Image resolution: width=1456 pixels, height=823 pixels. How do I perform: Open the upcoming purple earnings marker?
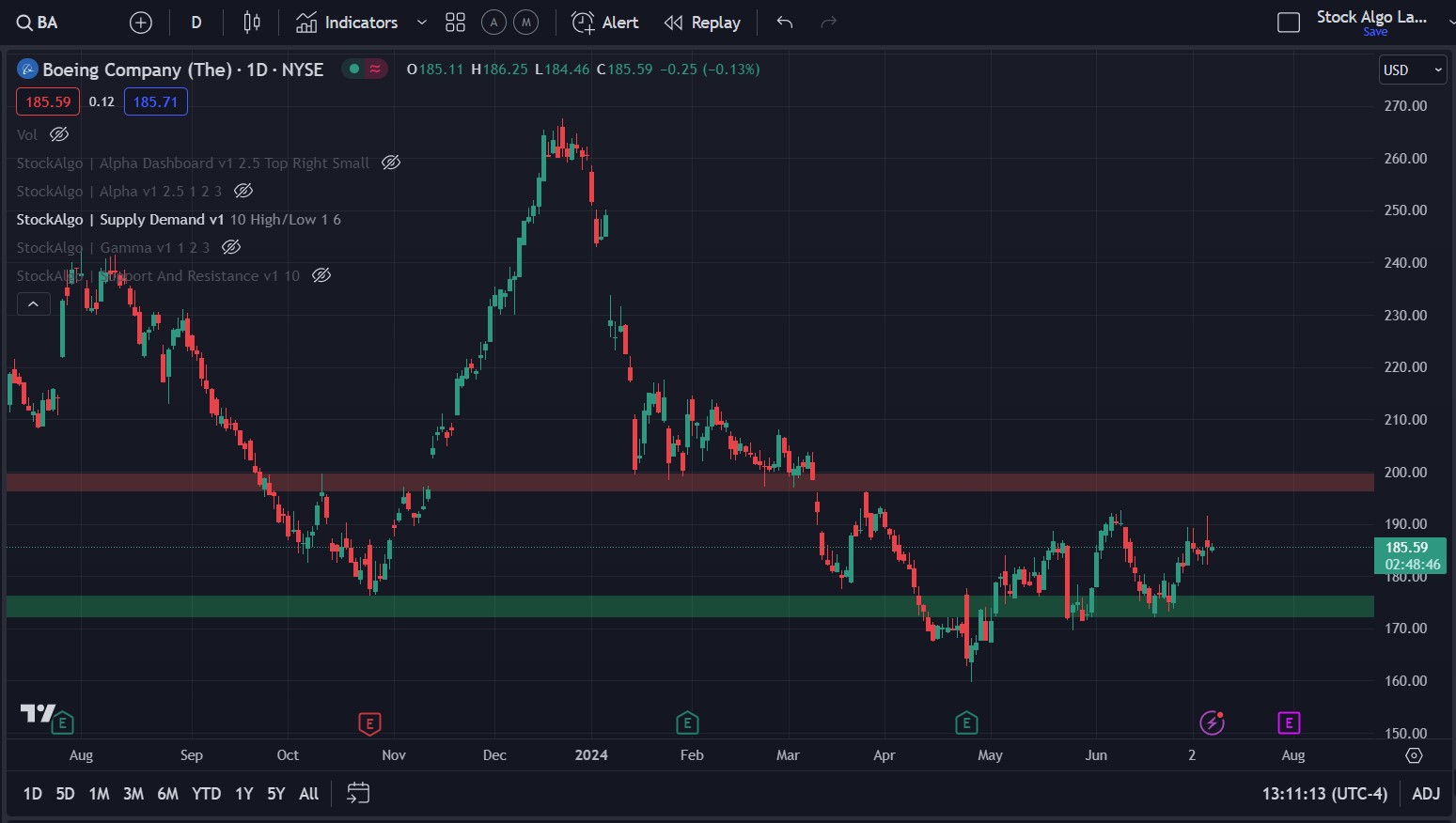1289,722
